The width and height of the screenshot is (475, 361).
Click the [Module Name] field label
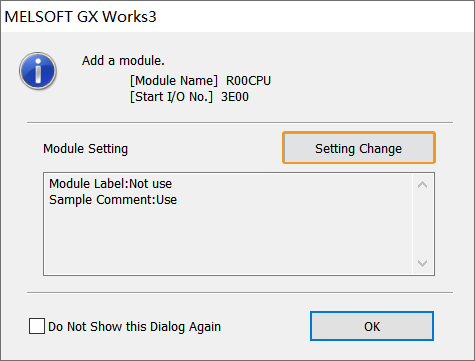pos(174,81)
